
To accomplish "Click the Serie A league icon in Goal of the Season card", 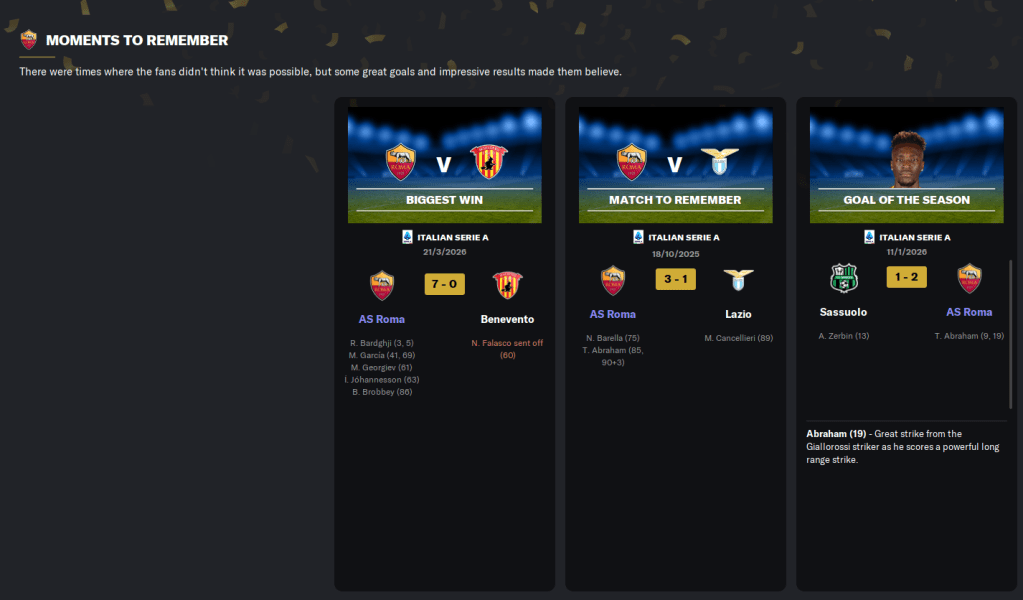I will (x=869, y=237).
